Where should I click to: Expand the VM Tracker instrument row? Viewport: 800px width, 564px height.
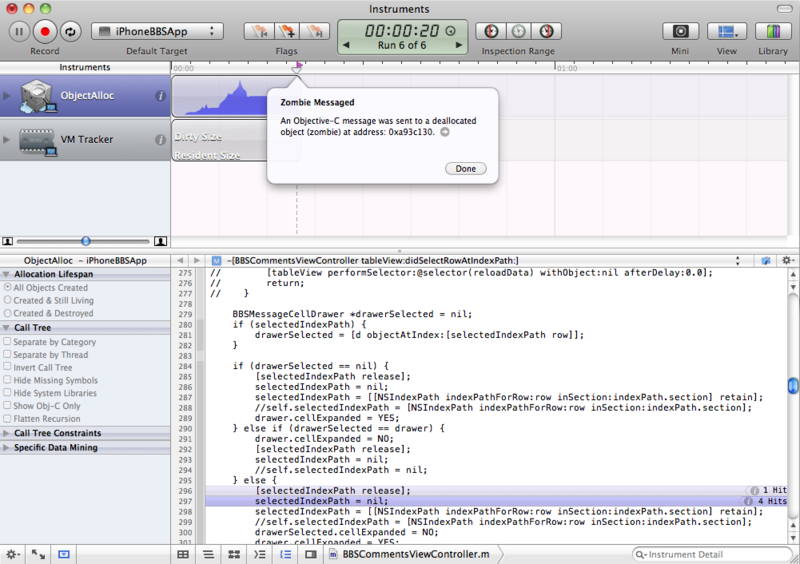coord(7,139)
